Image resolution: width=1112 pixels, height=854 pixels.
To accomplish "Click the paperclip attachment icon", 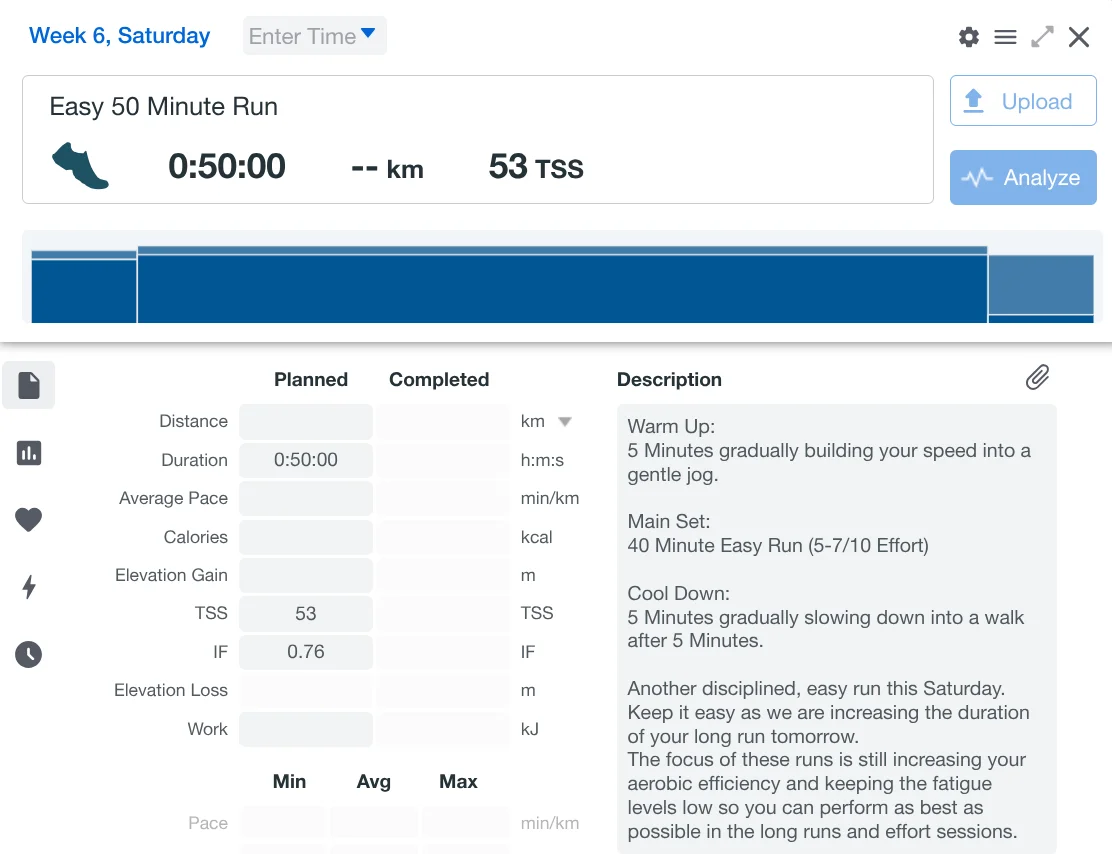I will click(x=1037, y=377).
